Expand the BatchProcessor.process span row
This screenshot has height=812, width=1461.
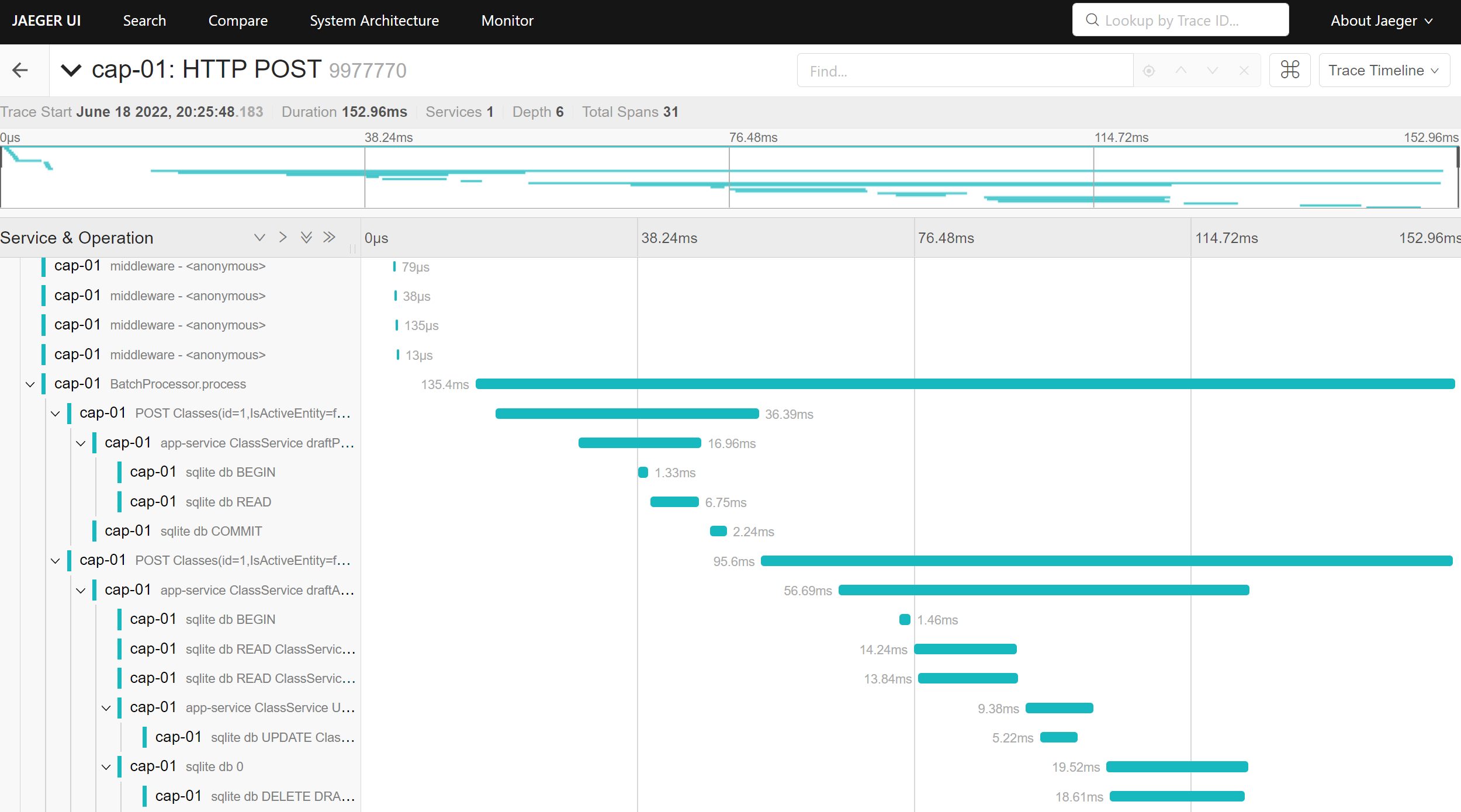tap(28, 384)
